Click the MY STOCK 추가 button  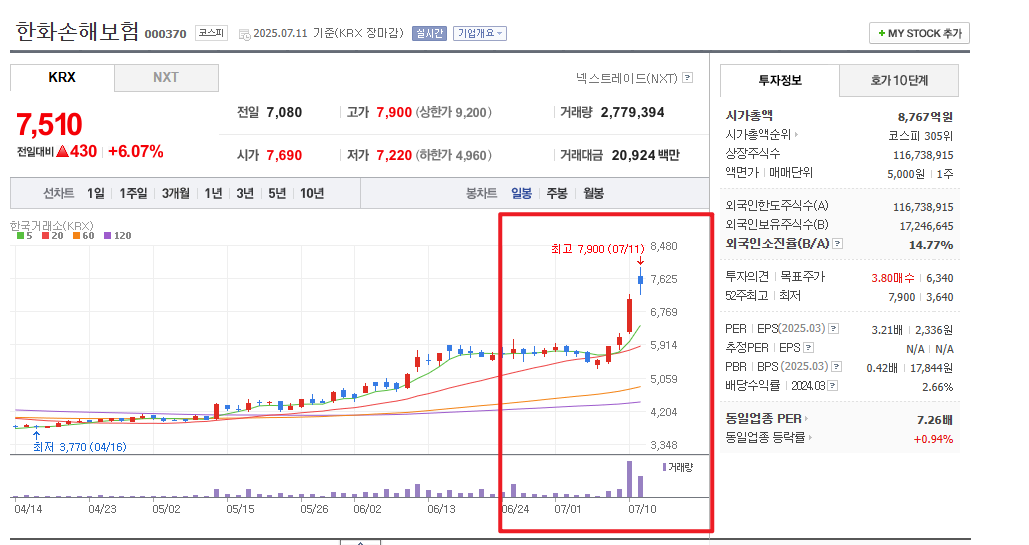click(919, 33)
